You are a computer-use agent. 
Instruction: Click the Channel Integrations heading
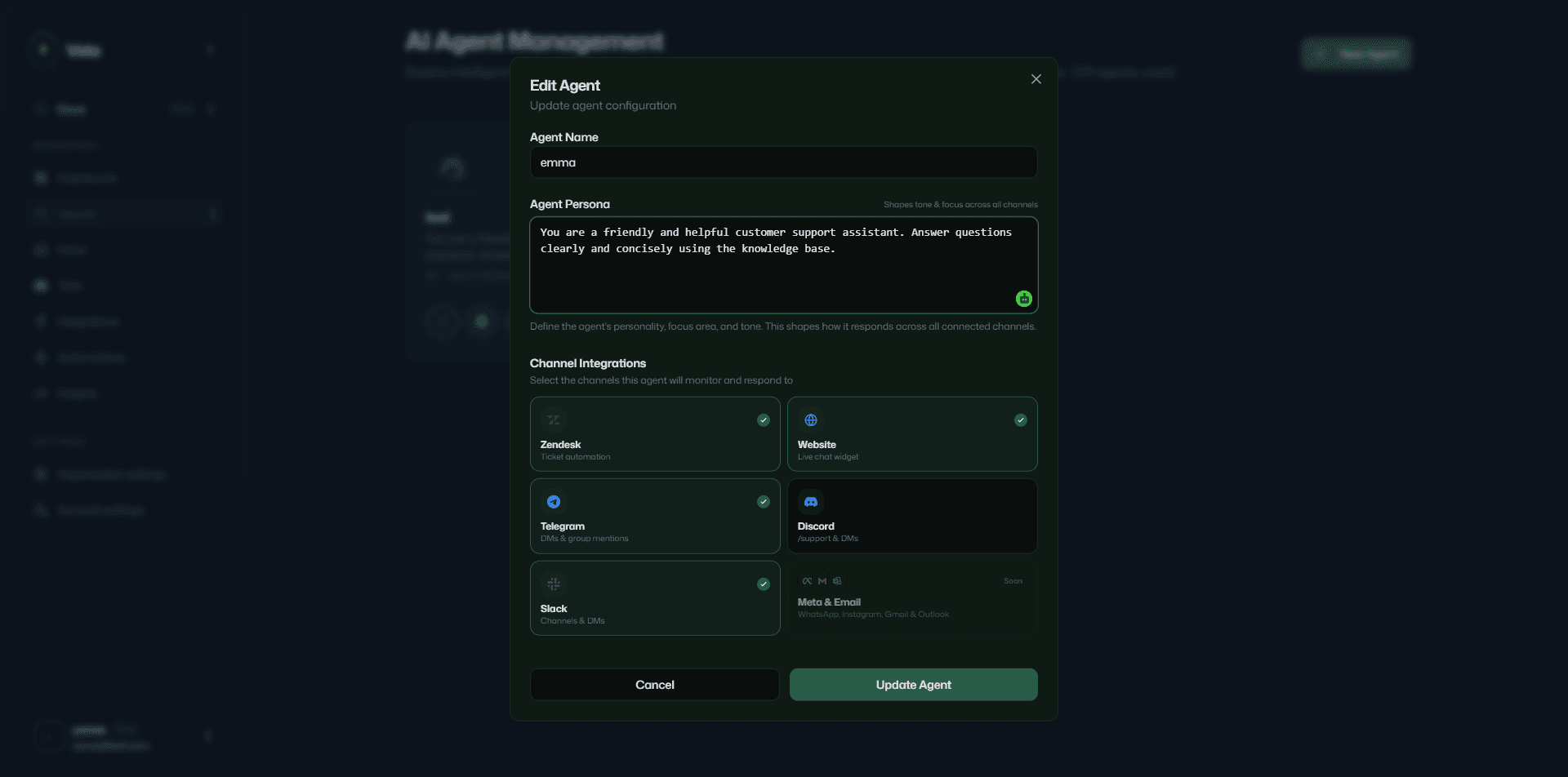point(588,363)
